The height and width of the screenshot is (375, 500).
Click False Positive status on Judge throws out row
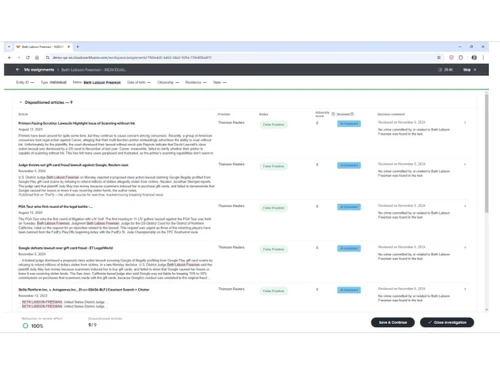pos(273,166)
